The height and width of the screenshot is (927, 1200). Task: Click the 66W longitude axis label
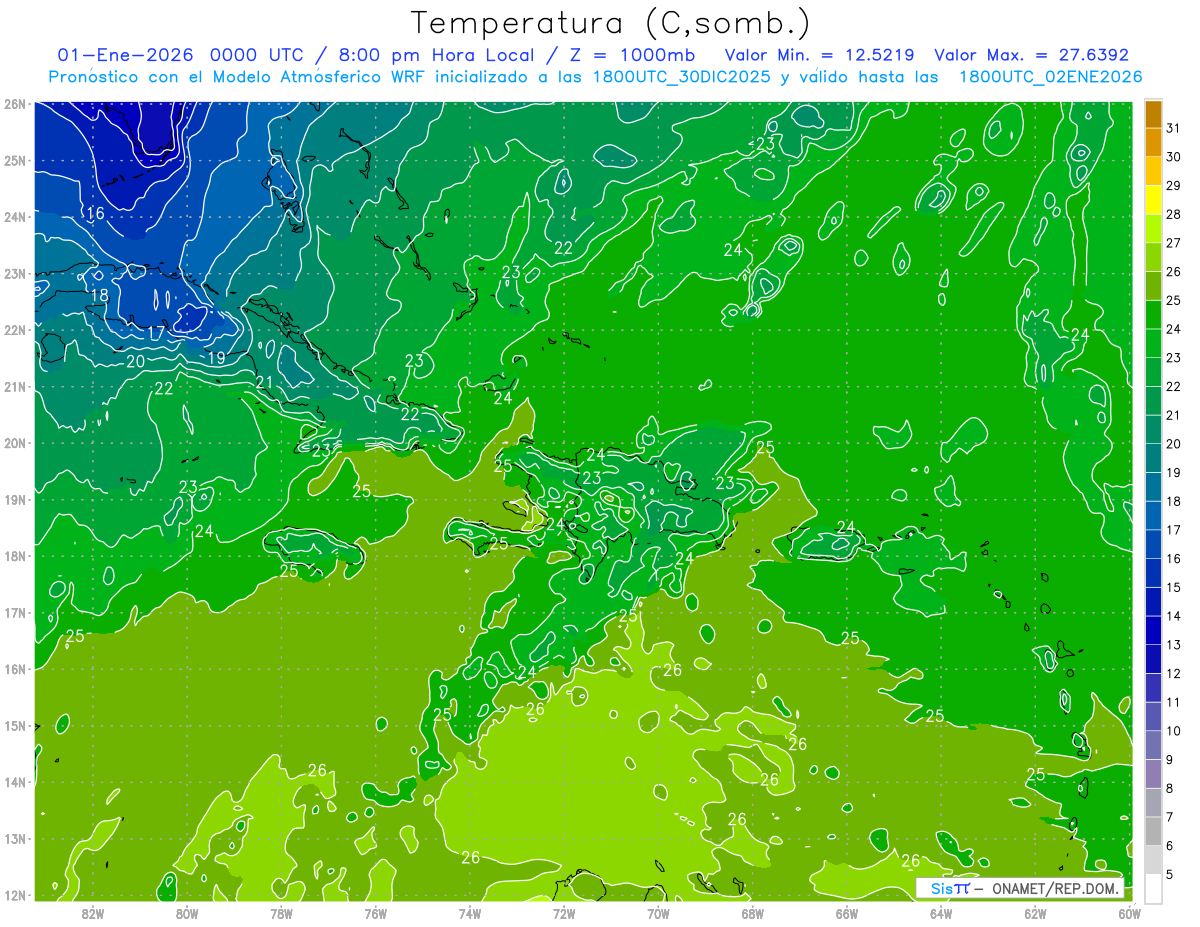click(x=846, y=912)
